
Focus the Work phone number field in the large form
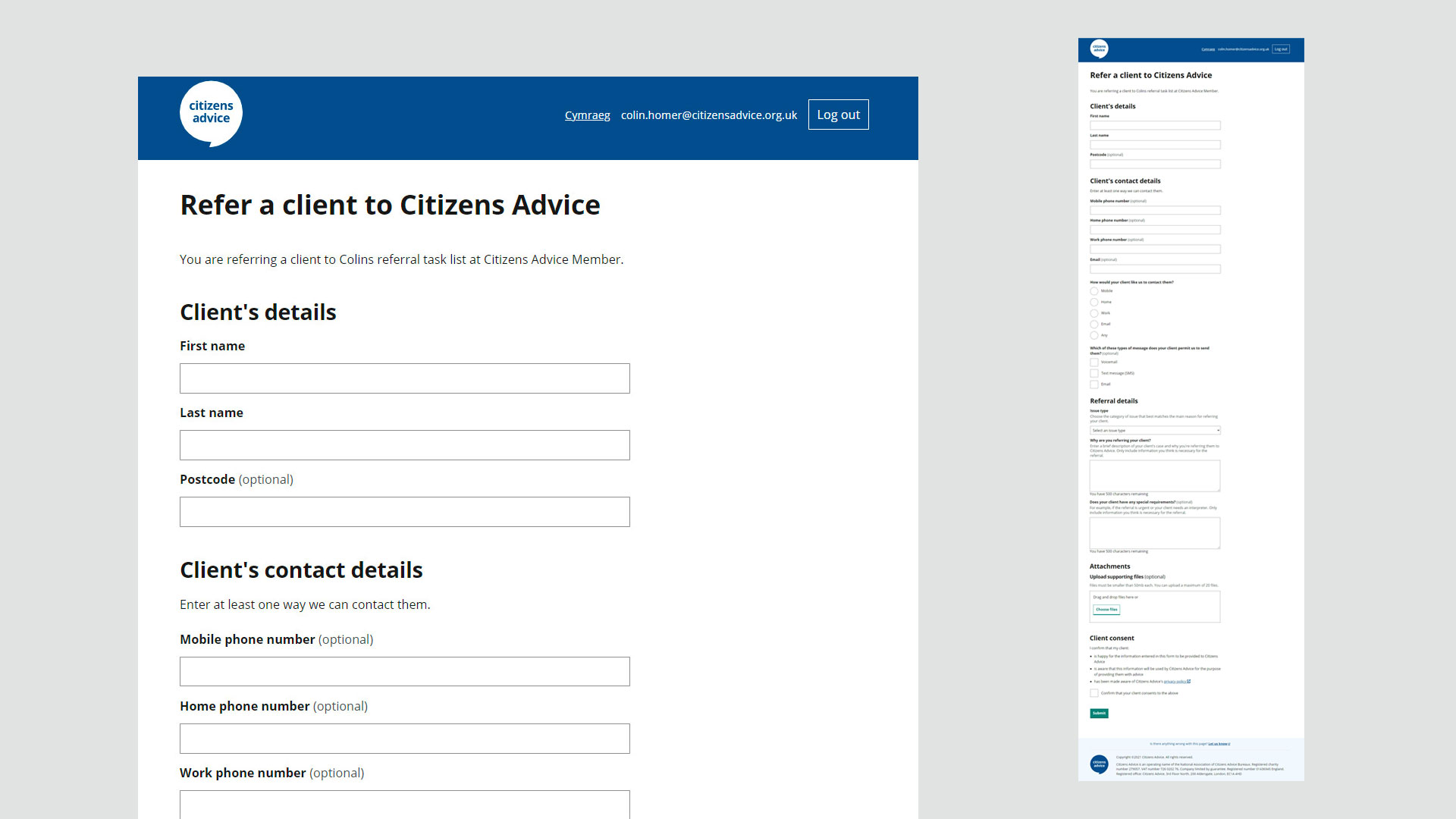point(405,805)
